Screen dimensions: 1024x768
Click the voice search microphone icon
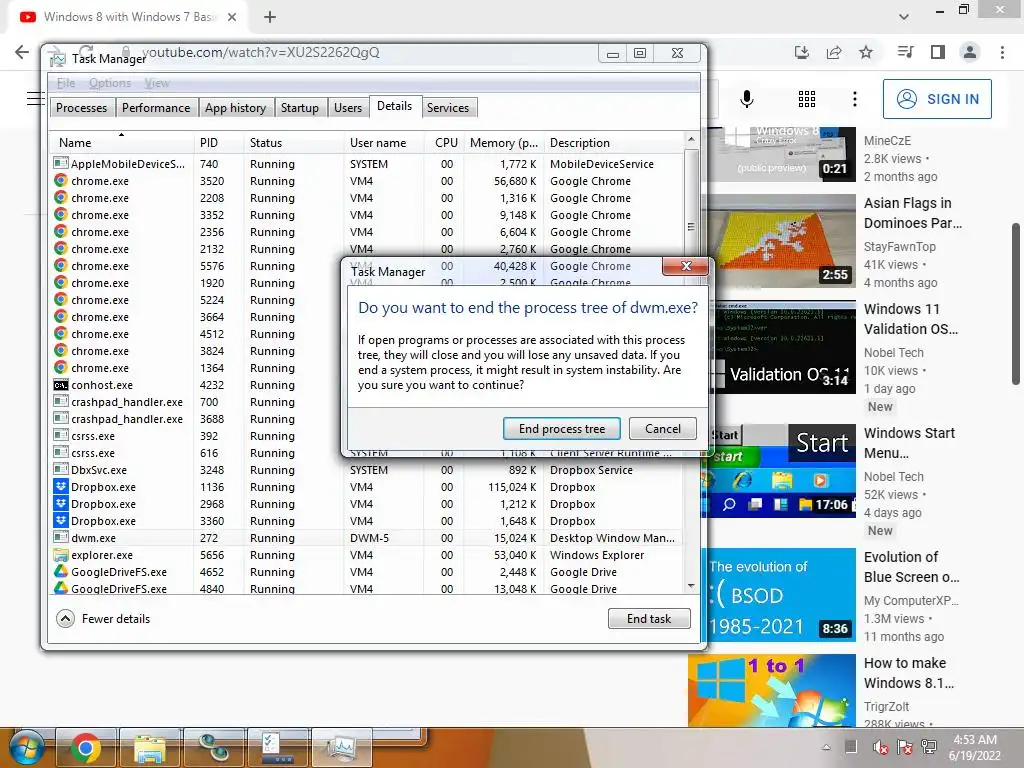(746, 99)
